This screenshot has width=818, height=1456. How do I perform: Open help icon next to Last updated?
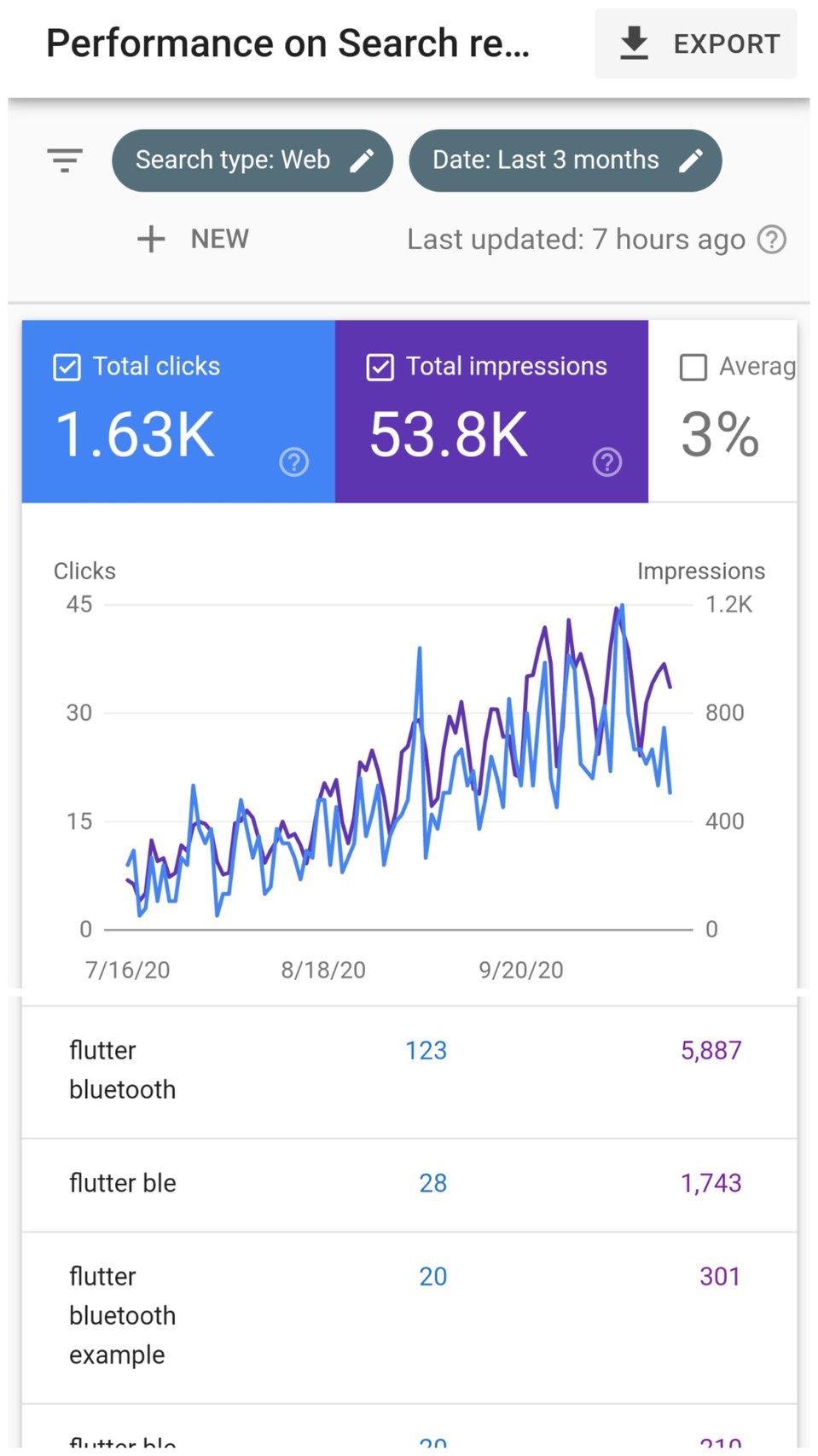coord(772,240)
